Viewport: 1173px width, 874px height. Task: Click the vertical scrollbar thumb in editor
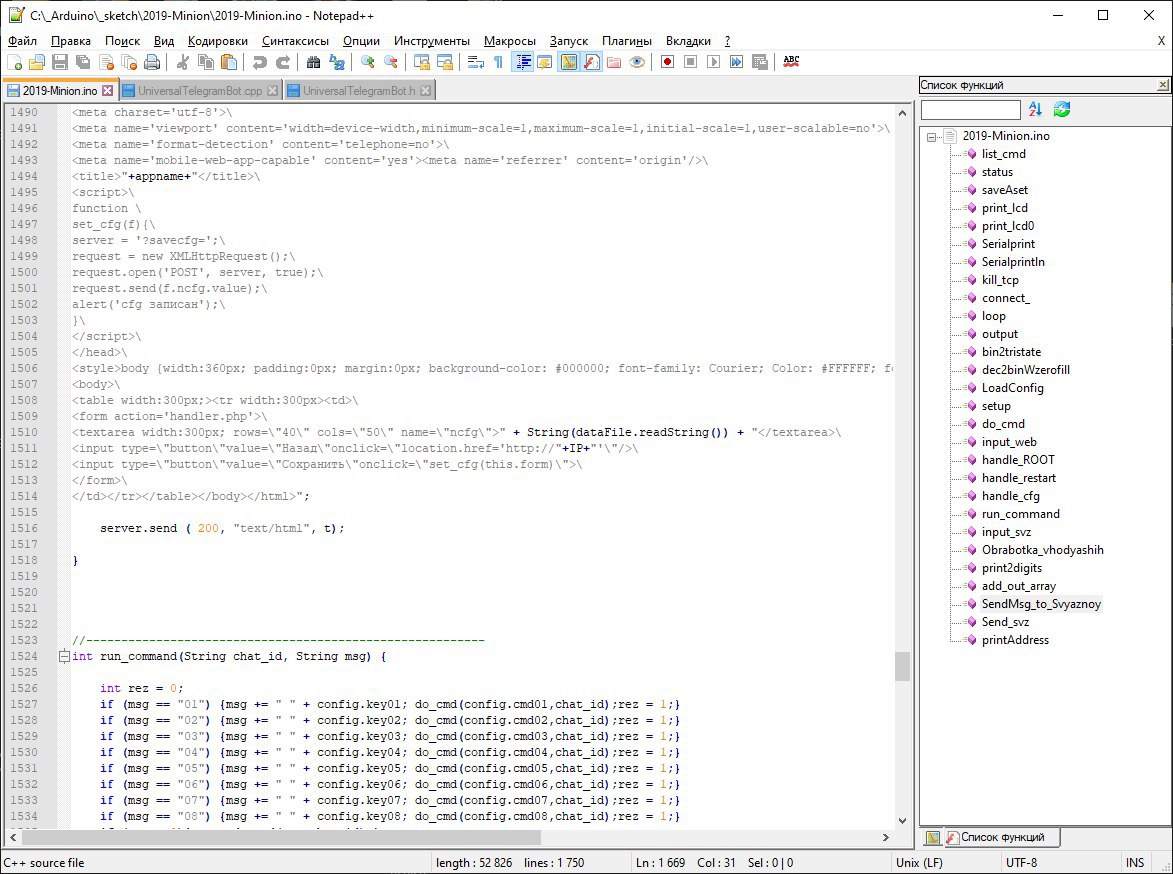[902, 666]
